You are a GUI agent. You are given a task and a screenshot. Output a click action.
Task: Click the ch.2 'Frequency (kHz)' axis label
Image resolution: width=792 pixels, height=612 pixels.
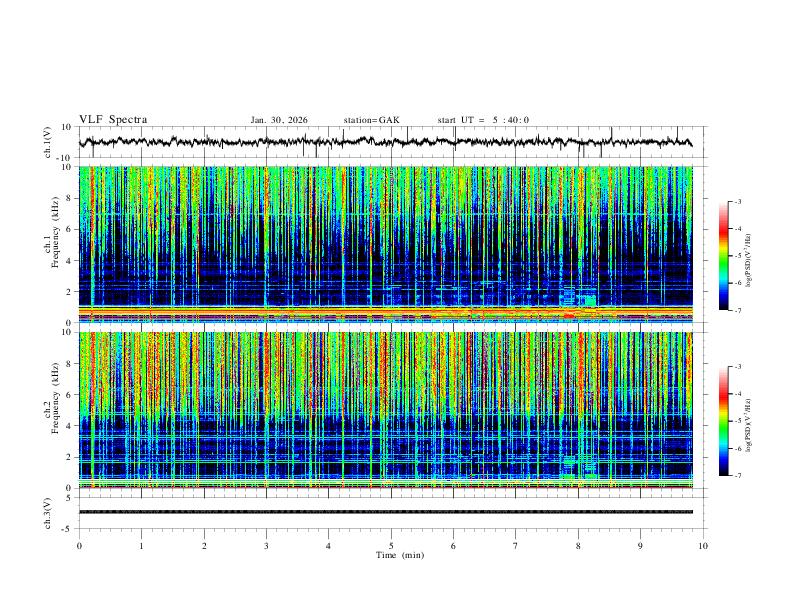click(x=55, y=398)
